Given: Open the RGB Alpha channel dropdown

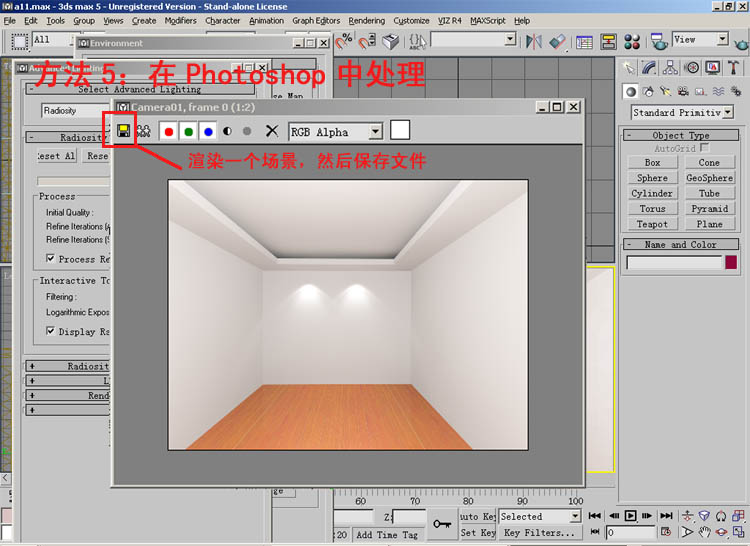Looking at the screenshot, I should tap(376, 131).
